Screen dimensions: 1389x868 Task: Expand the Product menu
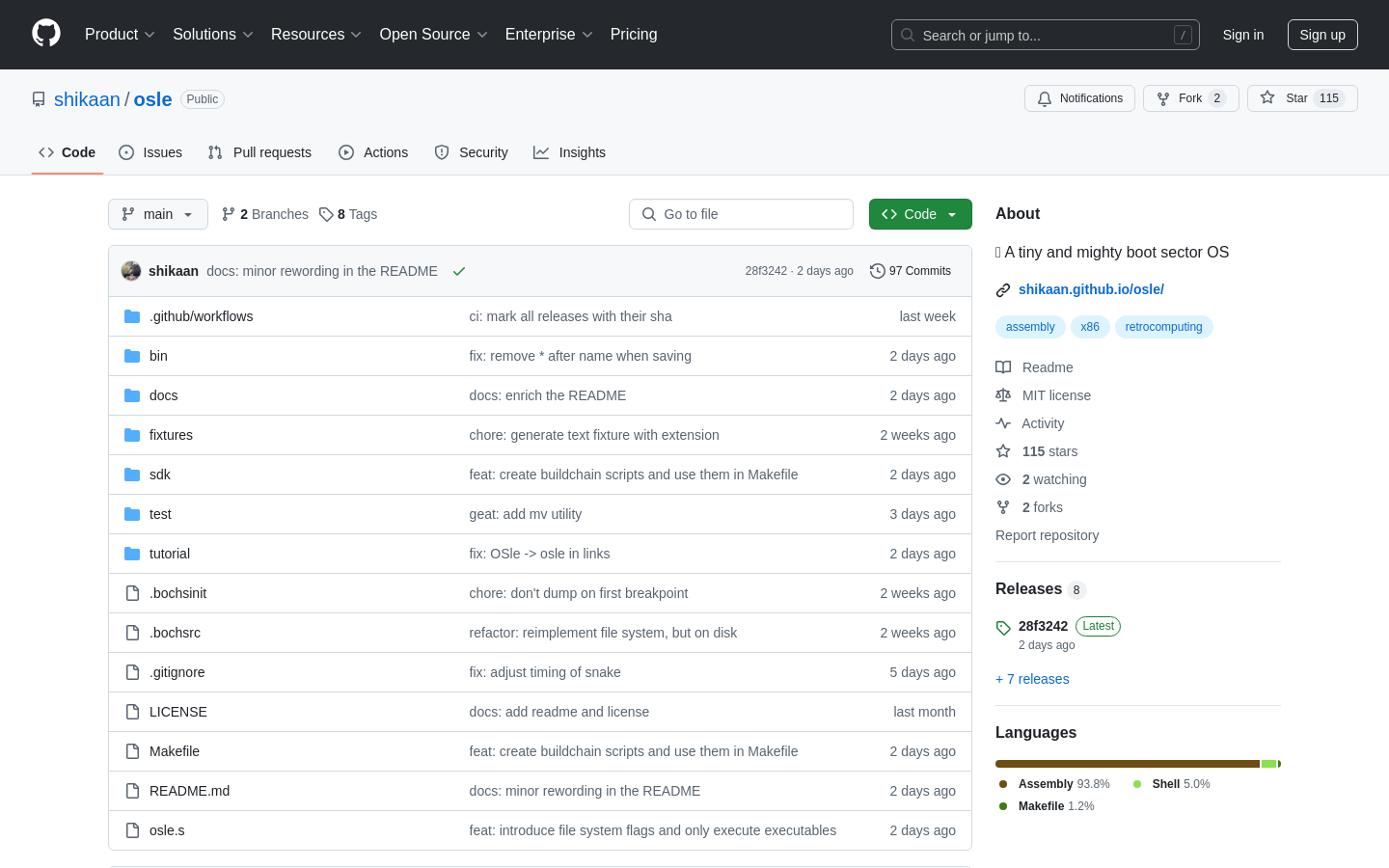point(120,35)
